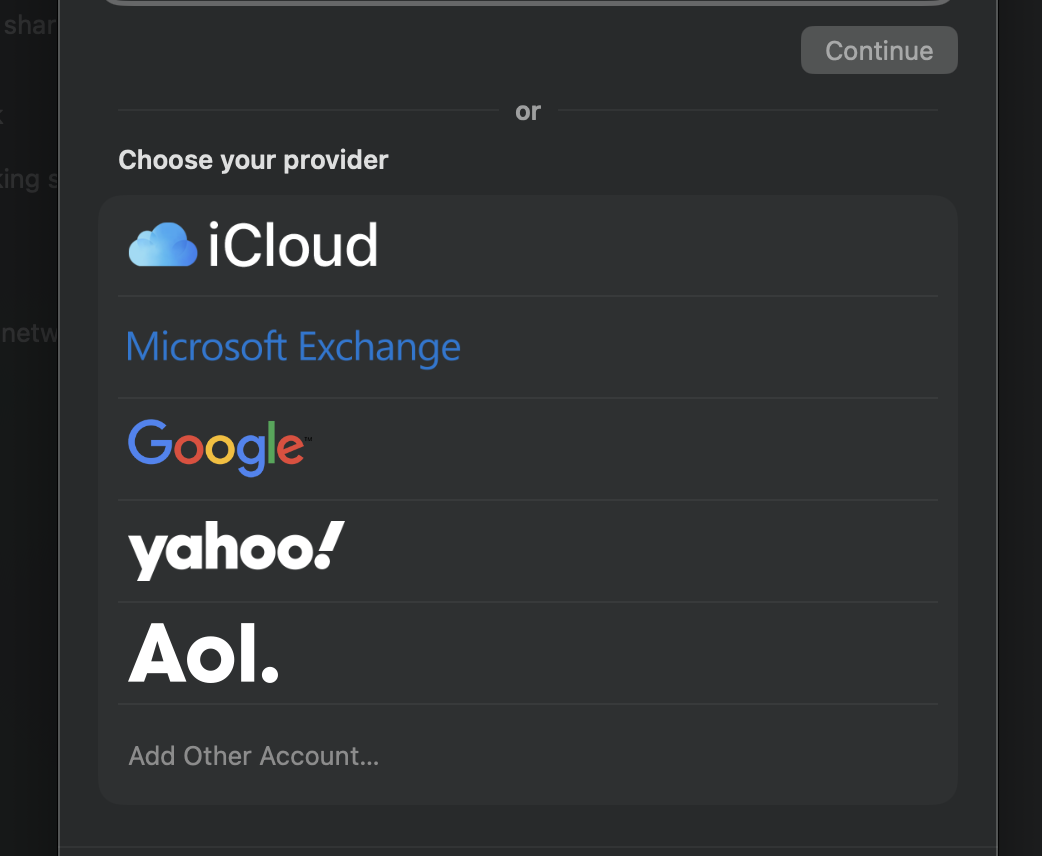
Task: Select the colorful Google logo
Action: tap(219, 448)
